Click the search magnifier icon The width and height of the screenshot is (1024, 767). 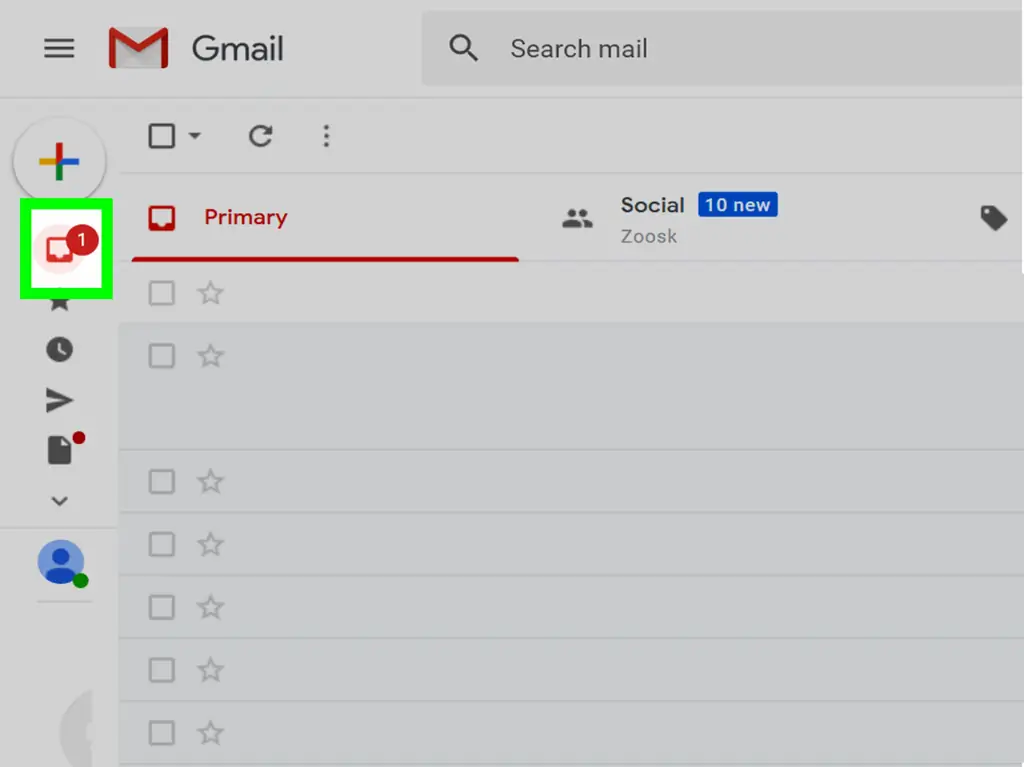click(x=463, y=48)
